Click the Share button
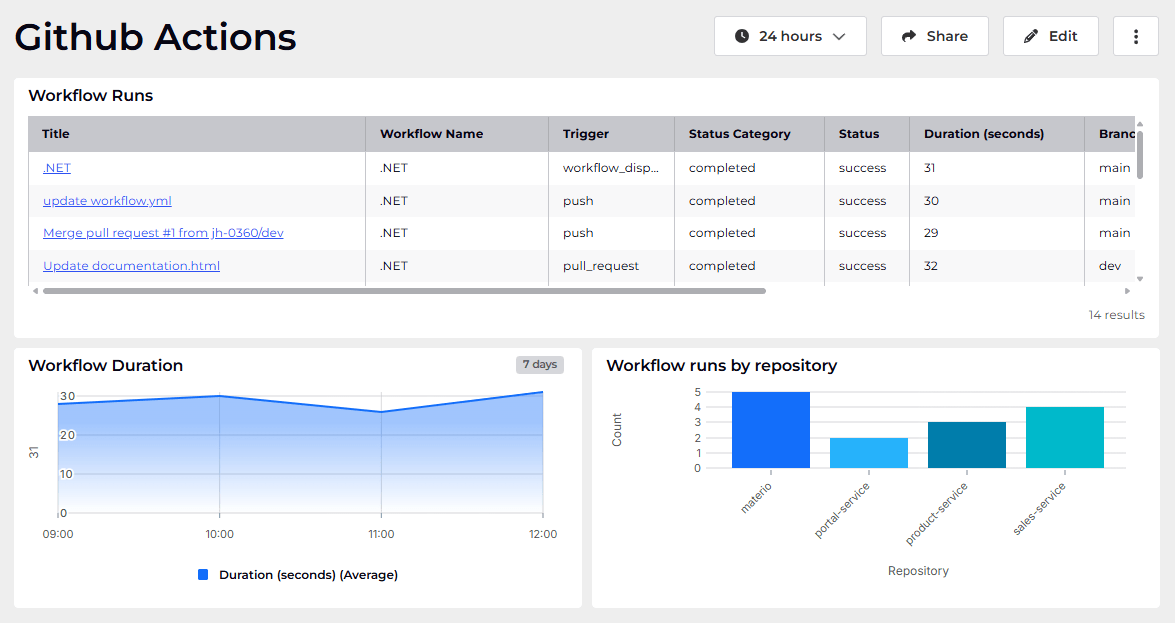 click(x=934, y=36)
